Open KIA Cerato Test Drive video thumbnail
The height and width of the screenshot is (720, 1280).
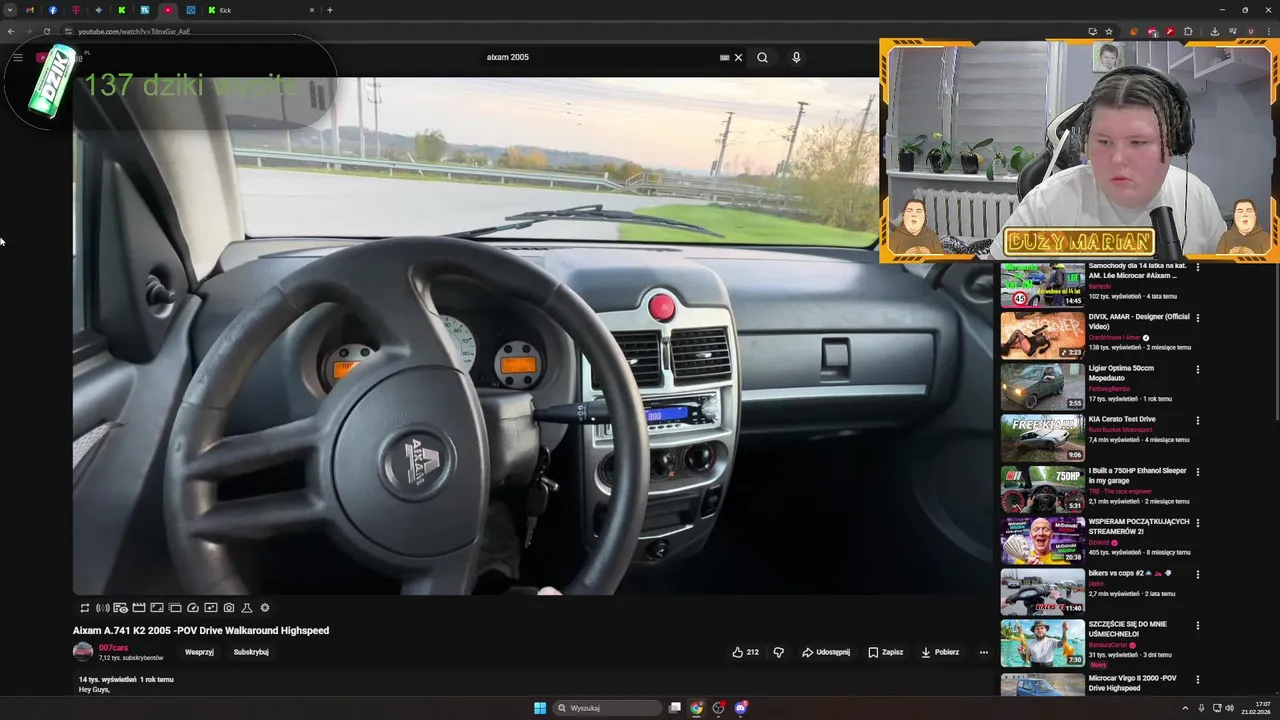[1042, 438]
